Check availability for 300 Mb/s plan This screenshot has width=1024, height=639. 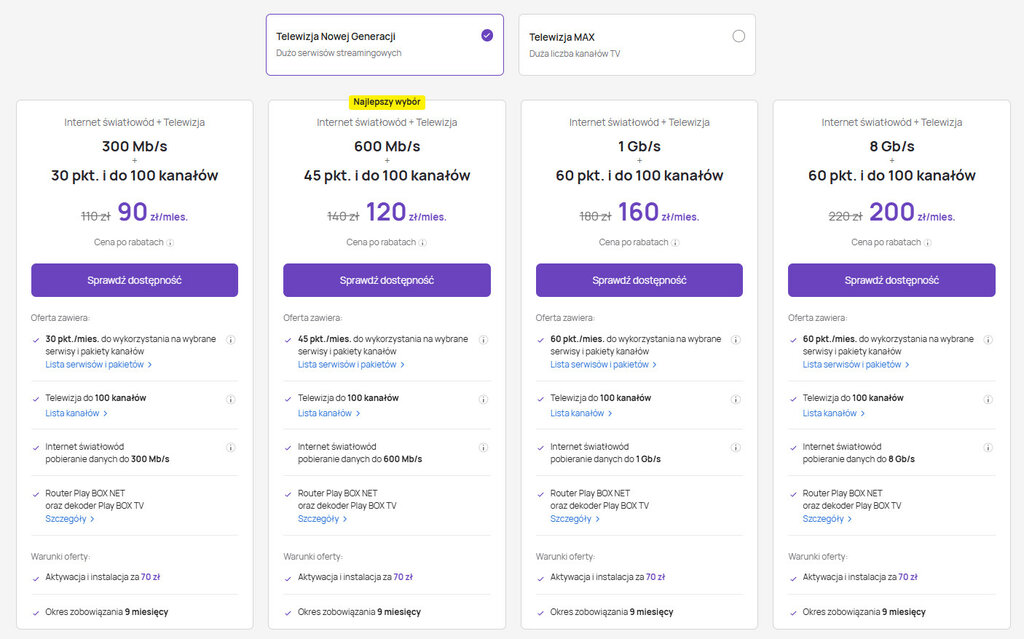click(134, 280)
